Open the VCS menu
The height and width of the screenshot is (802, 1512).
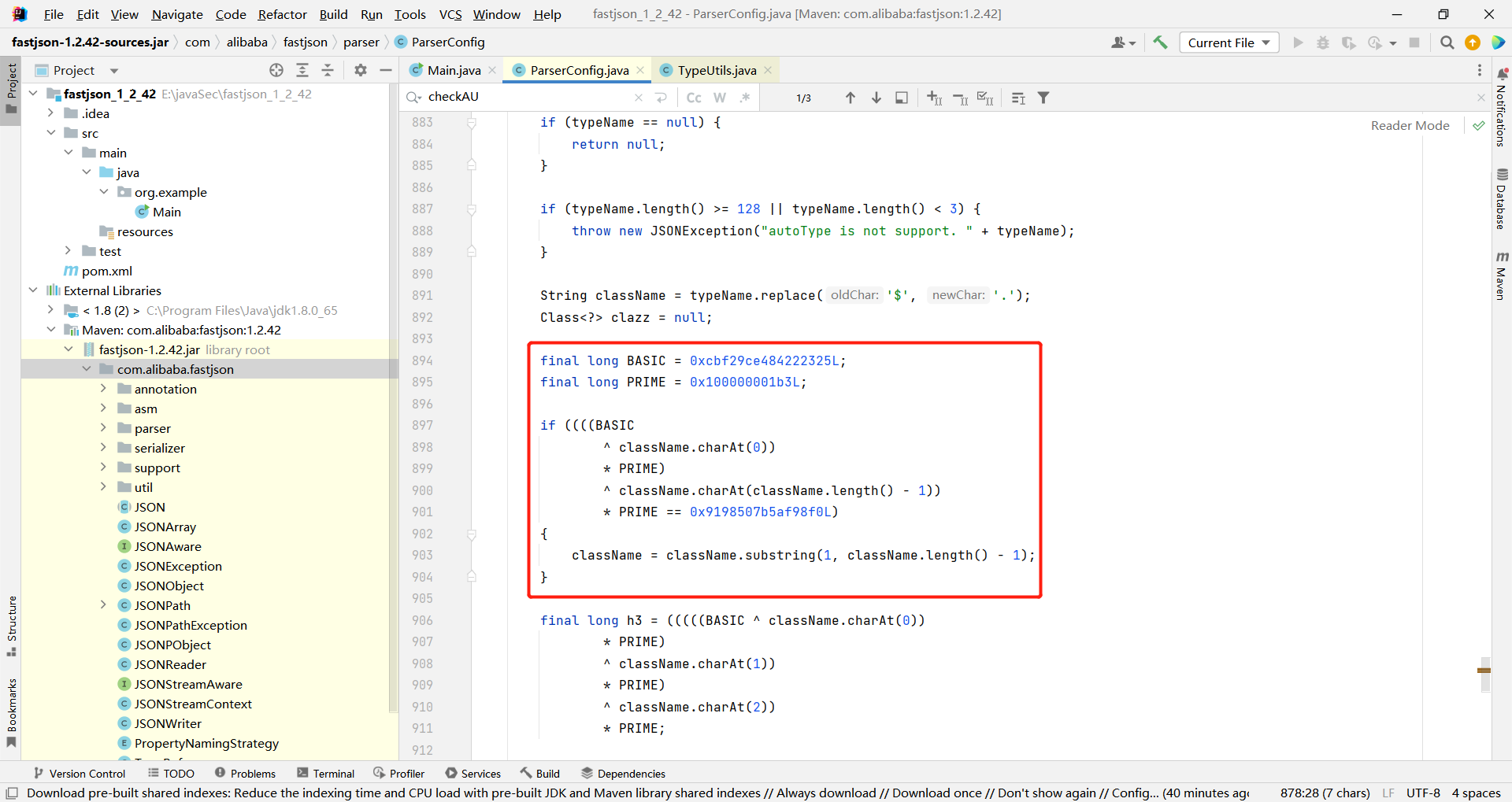click(x=450, y=14)
